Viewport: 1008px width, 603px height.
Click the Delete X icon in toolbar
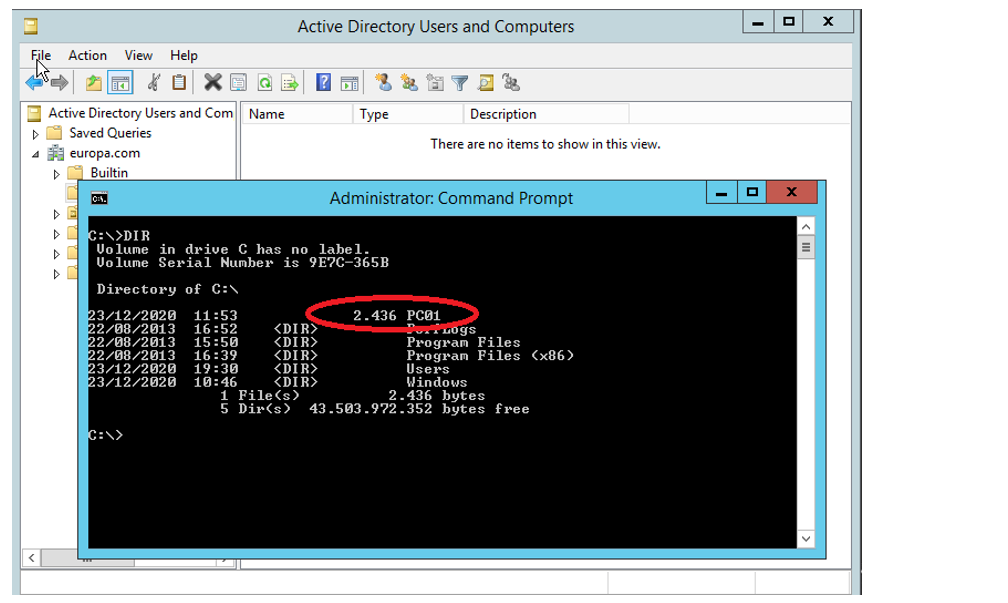tap(213, 83)
